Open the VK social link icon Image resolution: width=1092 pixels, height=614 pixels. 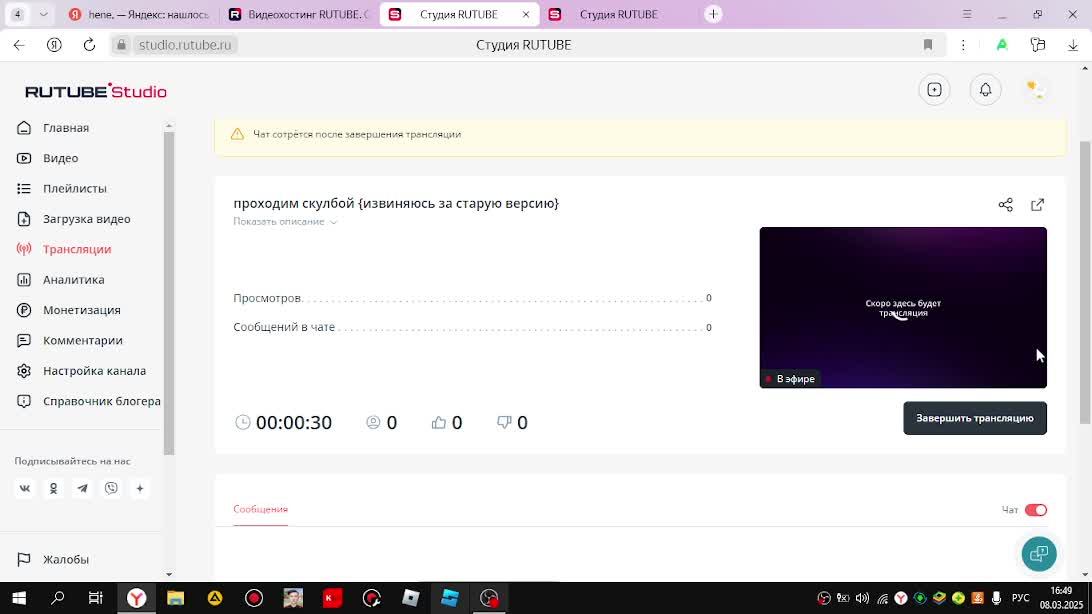pyautogui.click(x=24, y=489)
